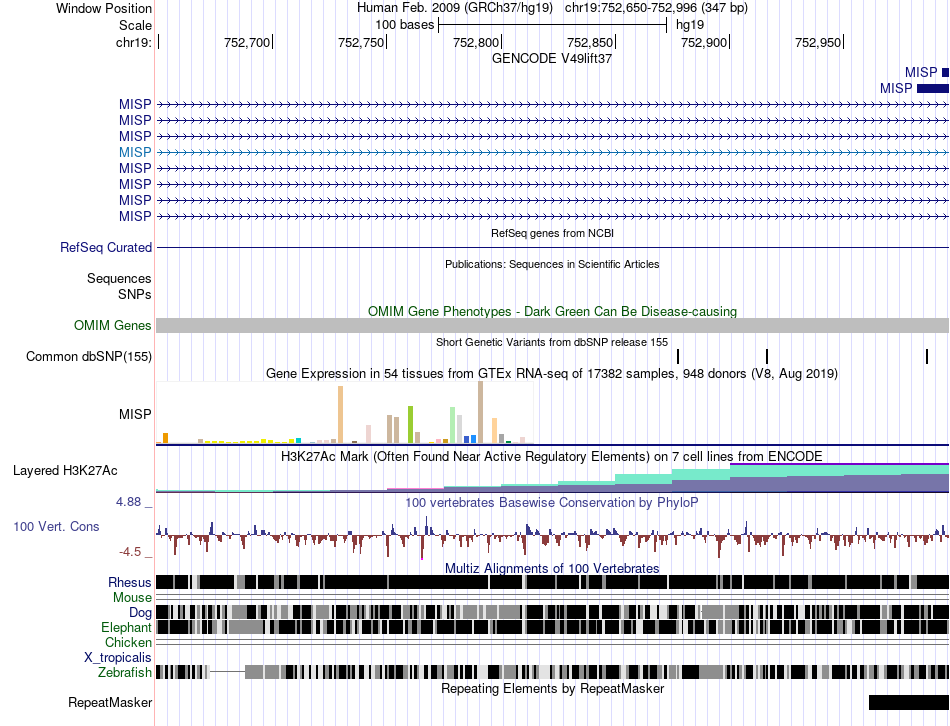Click the Elephant species label

click(127, 628)
